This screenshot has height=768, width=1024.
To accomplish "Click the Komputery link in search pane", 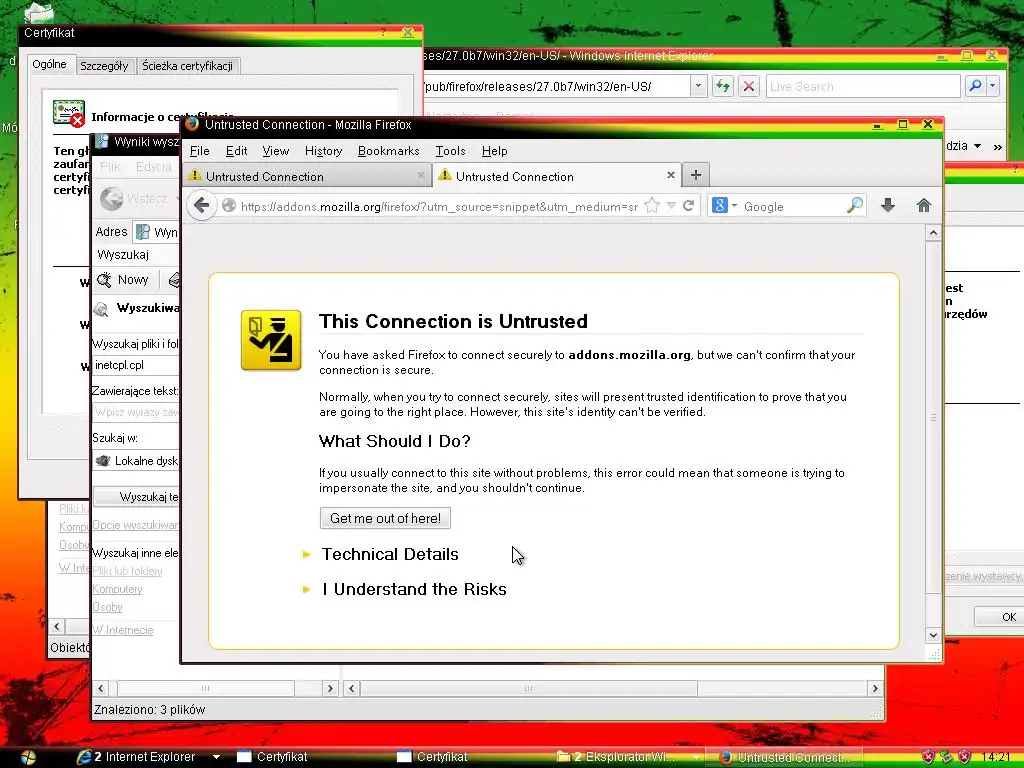I will pyautogui.click(x=118, y=588).
